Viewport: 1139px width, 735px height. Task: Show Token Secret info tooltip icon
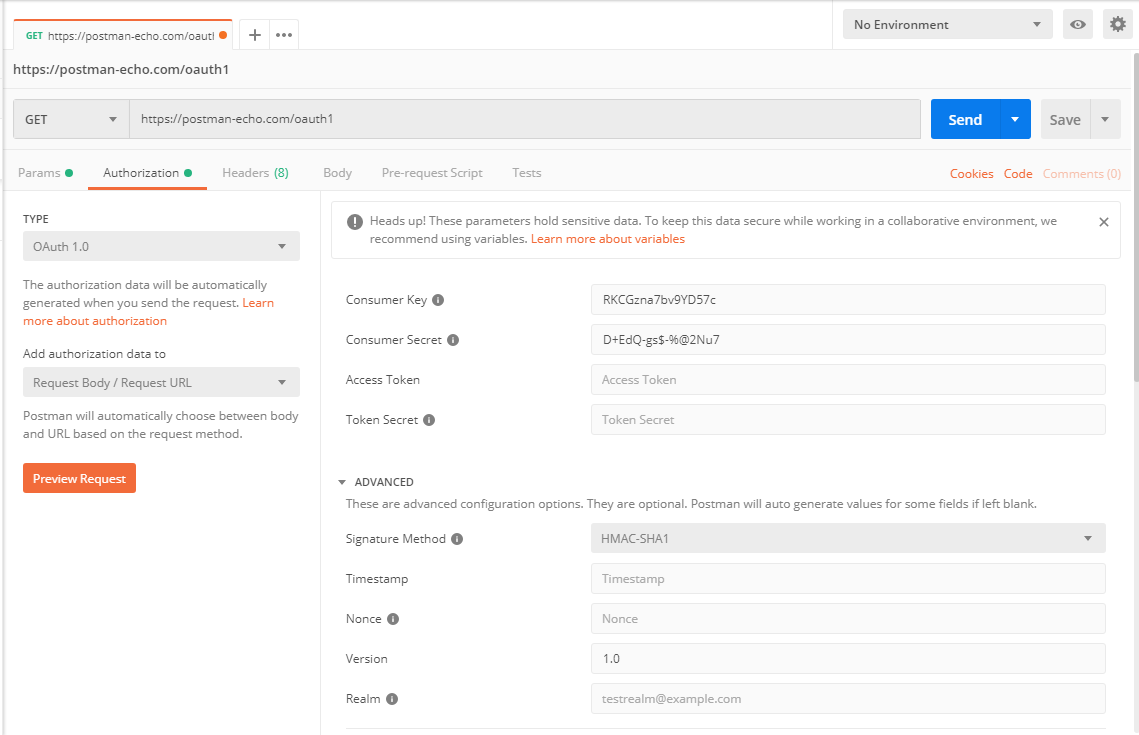(429, 420)
